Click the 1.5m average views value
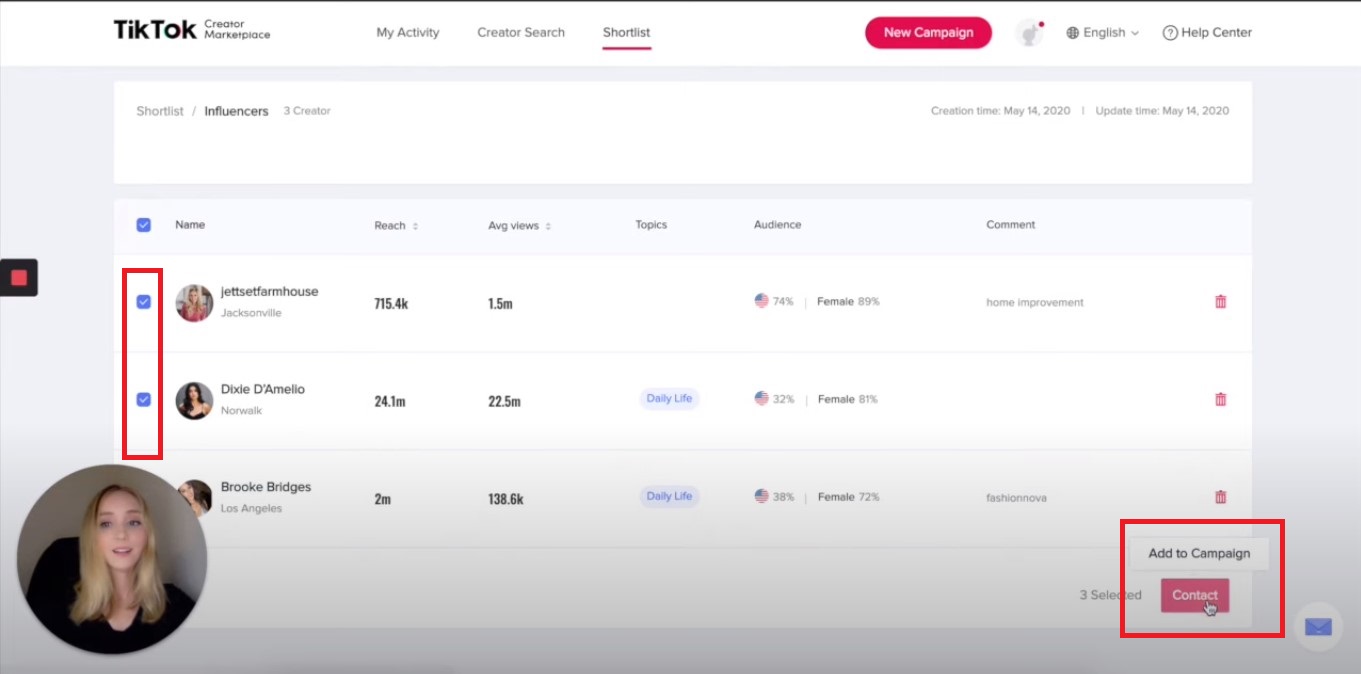Screen dimensions: 1361x674 pos(500,303)
